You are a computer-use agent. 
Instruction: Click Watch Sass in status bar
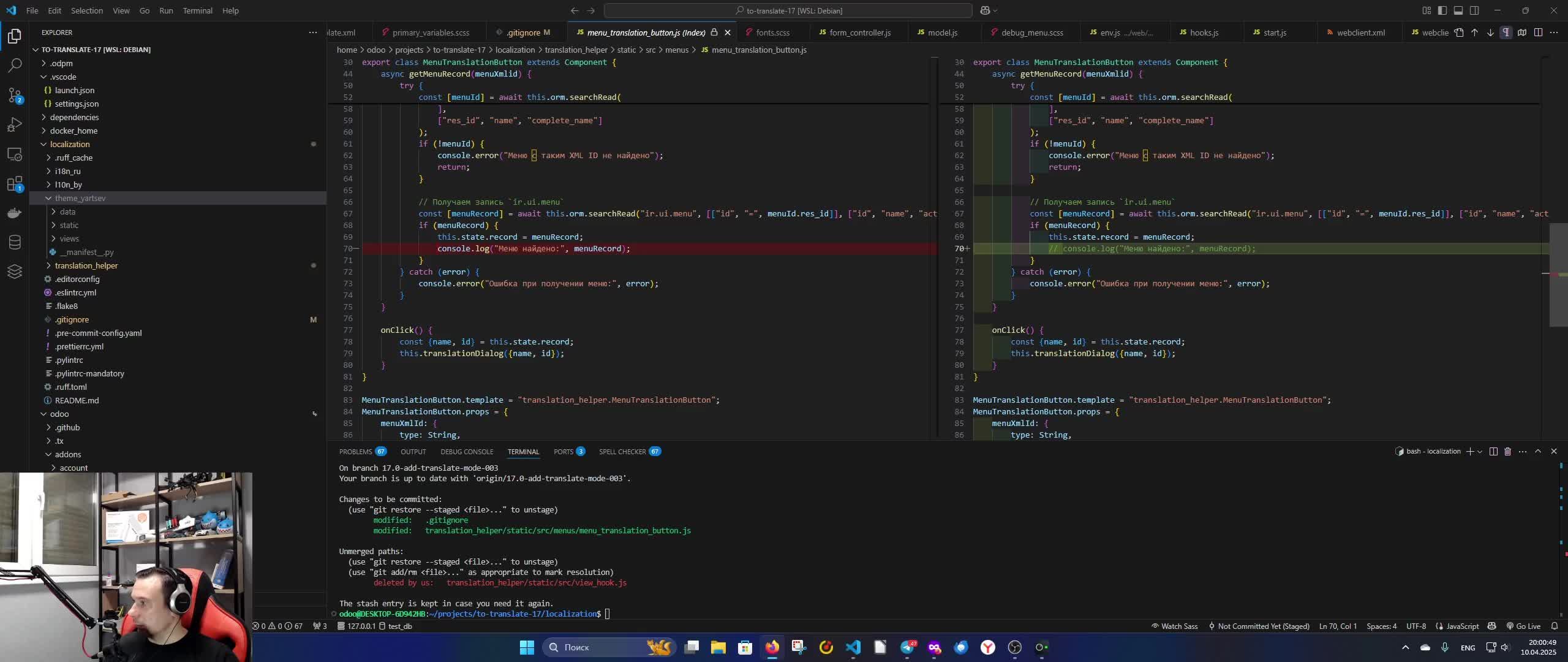click(x=1174, y=626)
